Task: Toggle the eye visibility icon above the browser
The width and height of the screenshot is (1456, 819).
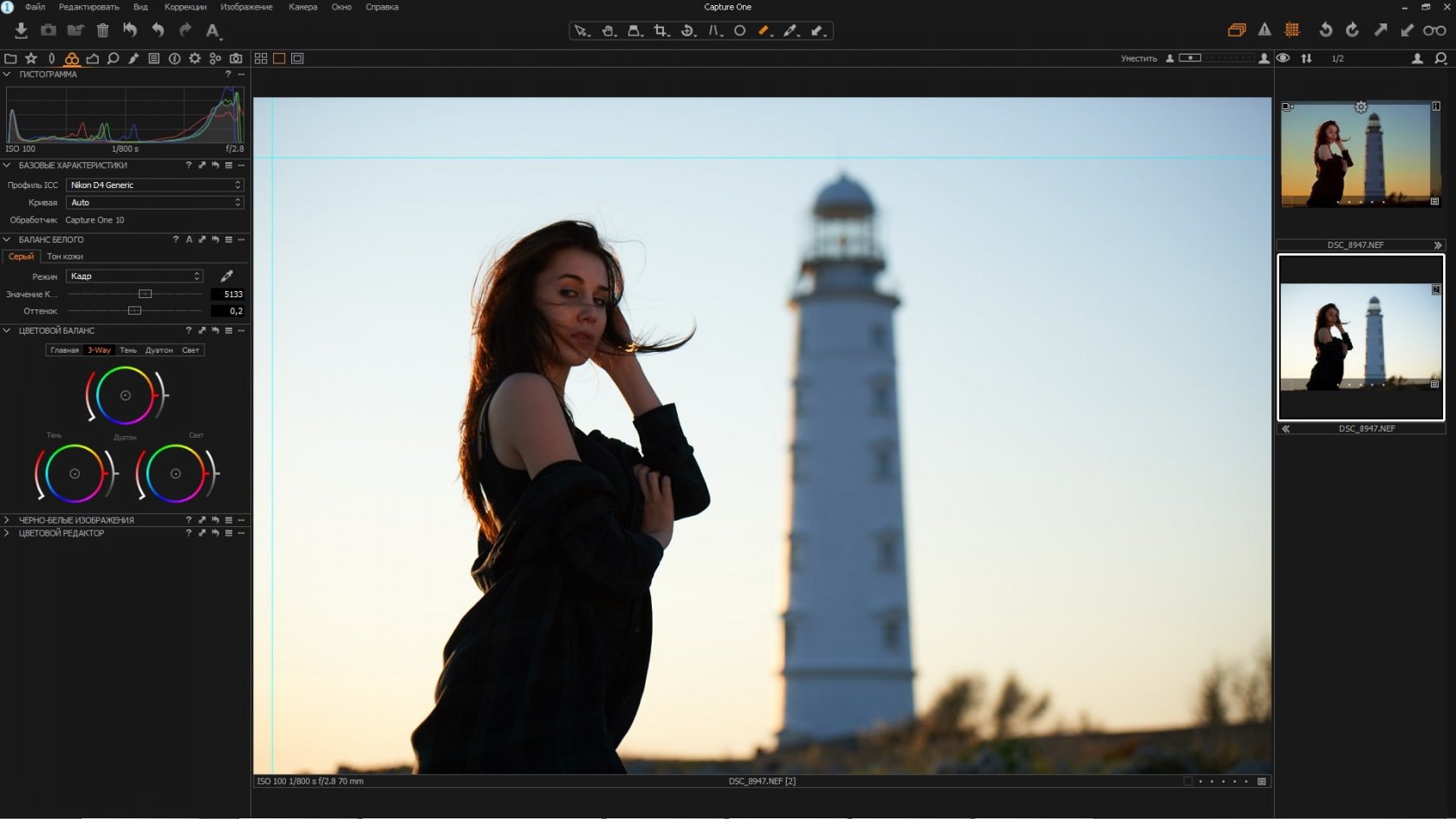Action: (x=1283, y=58)
